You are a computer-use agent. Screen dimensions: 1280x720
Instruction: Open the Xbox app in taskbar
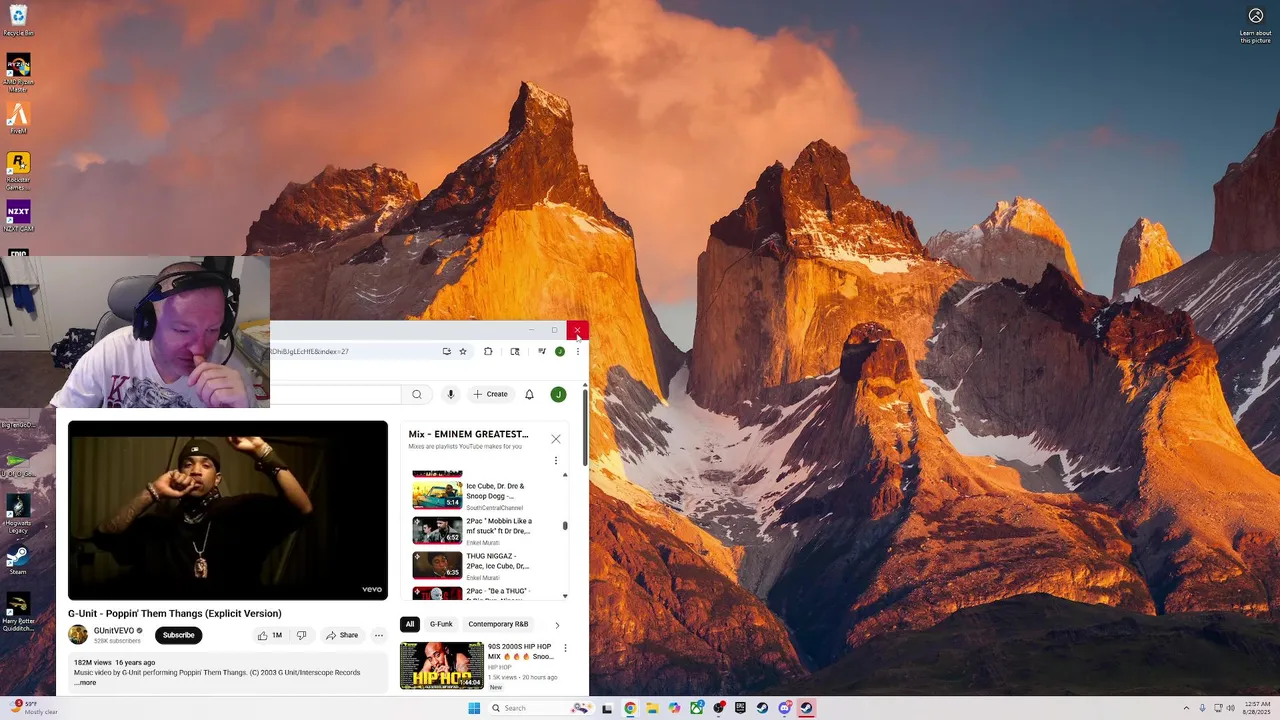[x=696, y=708]
